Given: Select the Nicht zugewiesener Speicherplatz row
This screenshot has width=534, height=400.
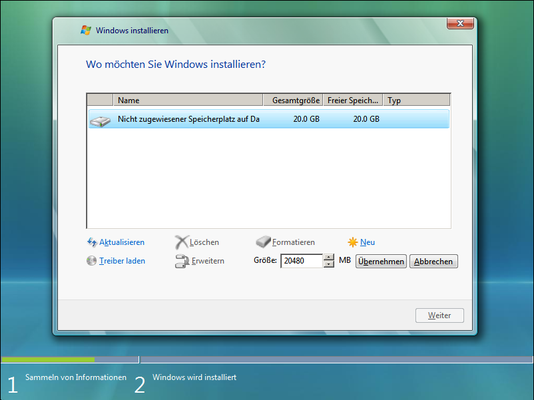Looking at the screenshot, I should [x=269, y=119].
